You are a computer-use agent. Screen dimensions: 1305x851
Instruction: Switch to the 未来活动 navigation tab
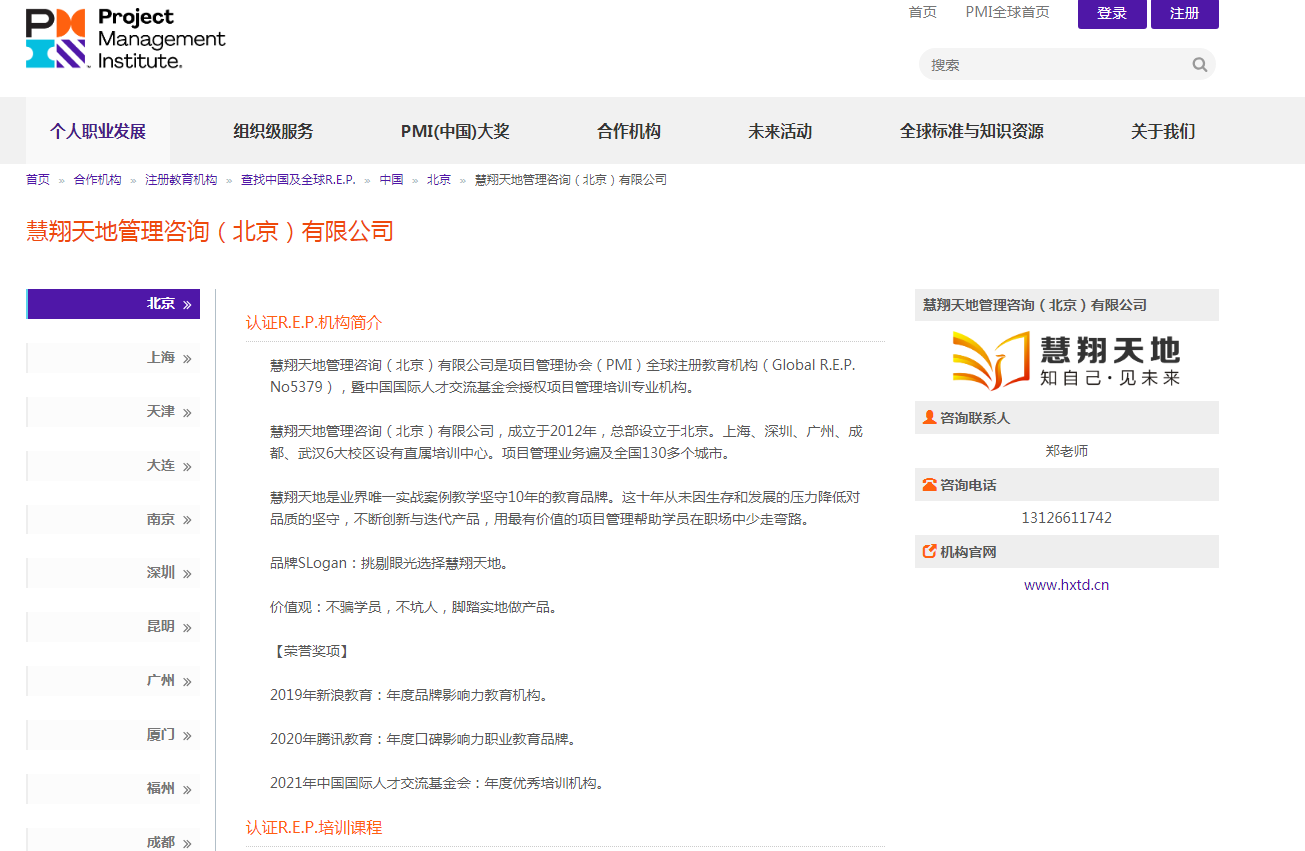780,130
